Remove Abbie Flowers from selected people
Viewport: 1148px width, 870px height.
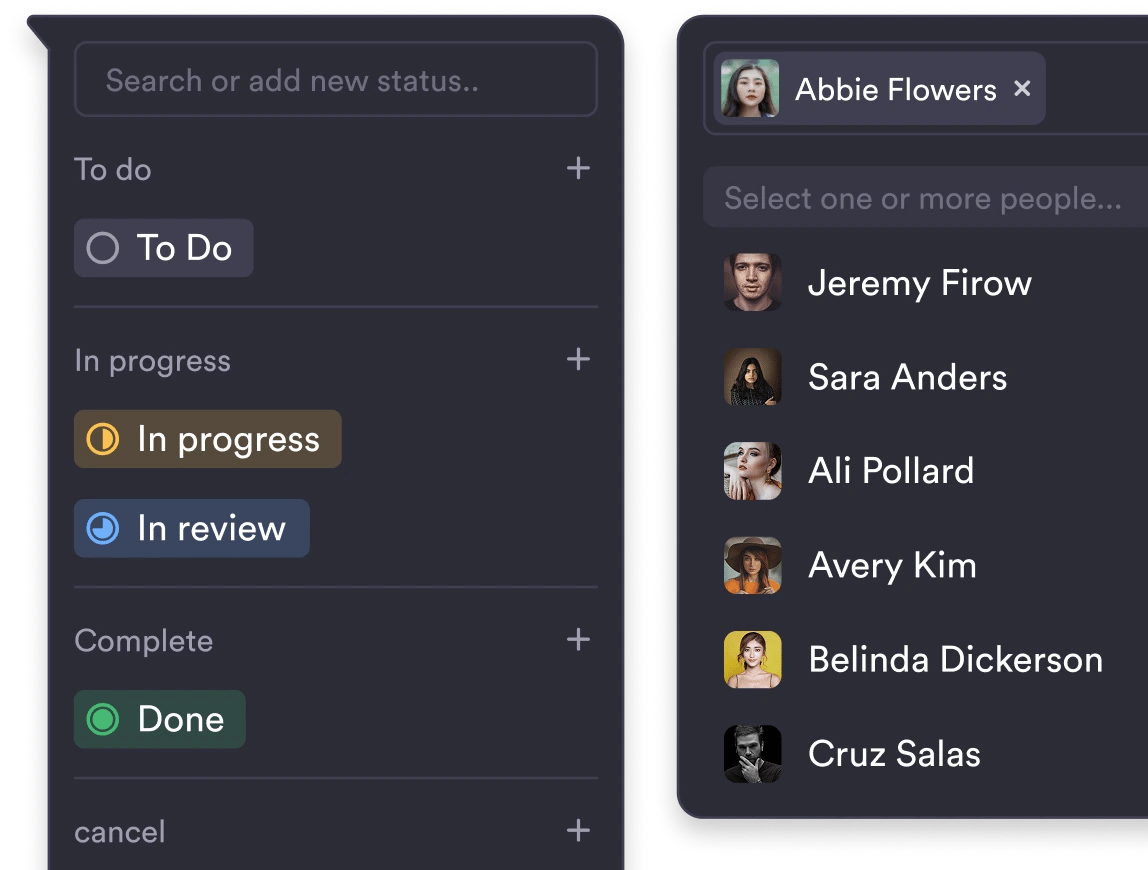[1022, 89]
